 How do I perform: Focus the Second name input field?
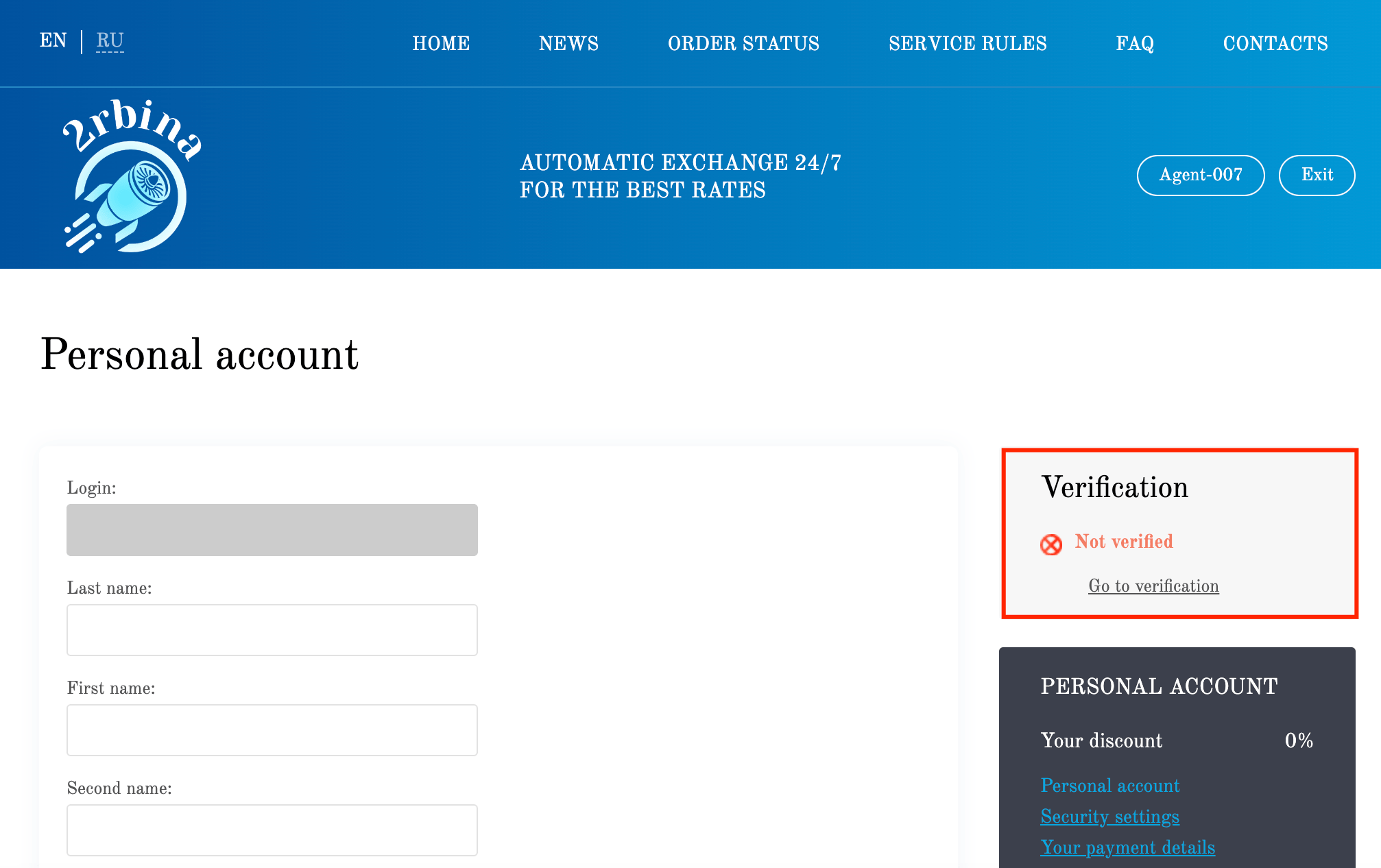tap(272, 830)
